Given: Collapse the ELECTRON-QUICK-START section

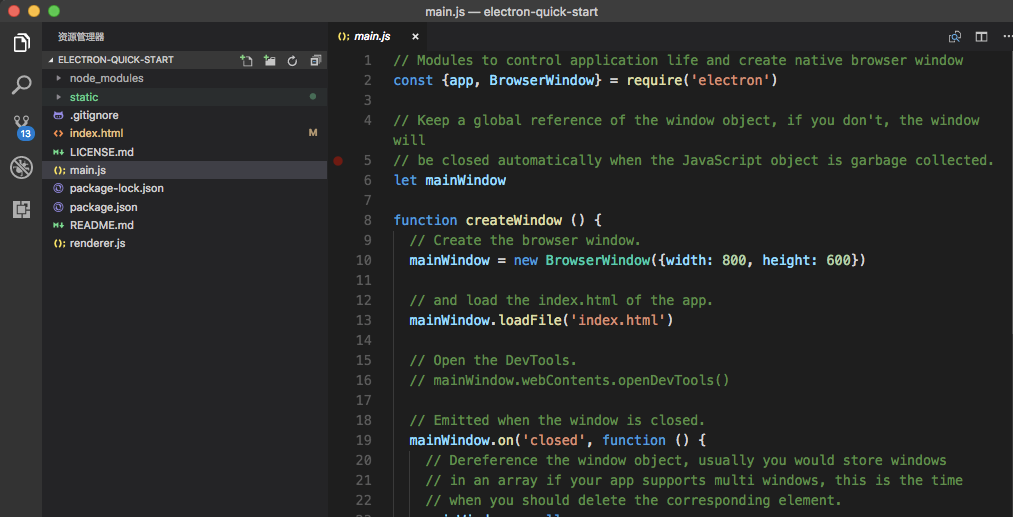Looking at the screenshot, I should [x=185, y=60].
